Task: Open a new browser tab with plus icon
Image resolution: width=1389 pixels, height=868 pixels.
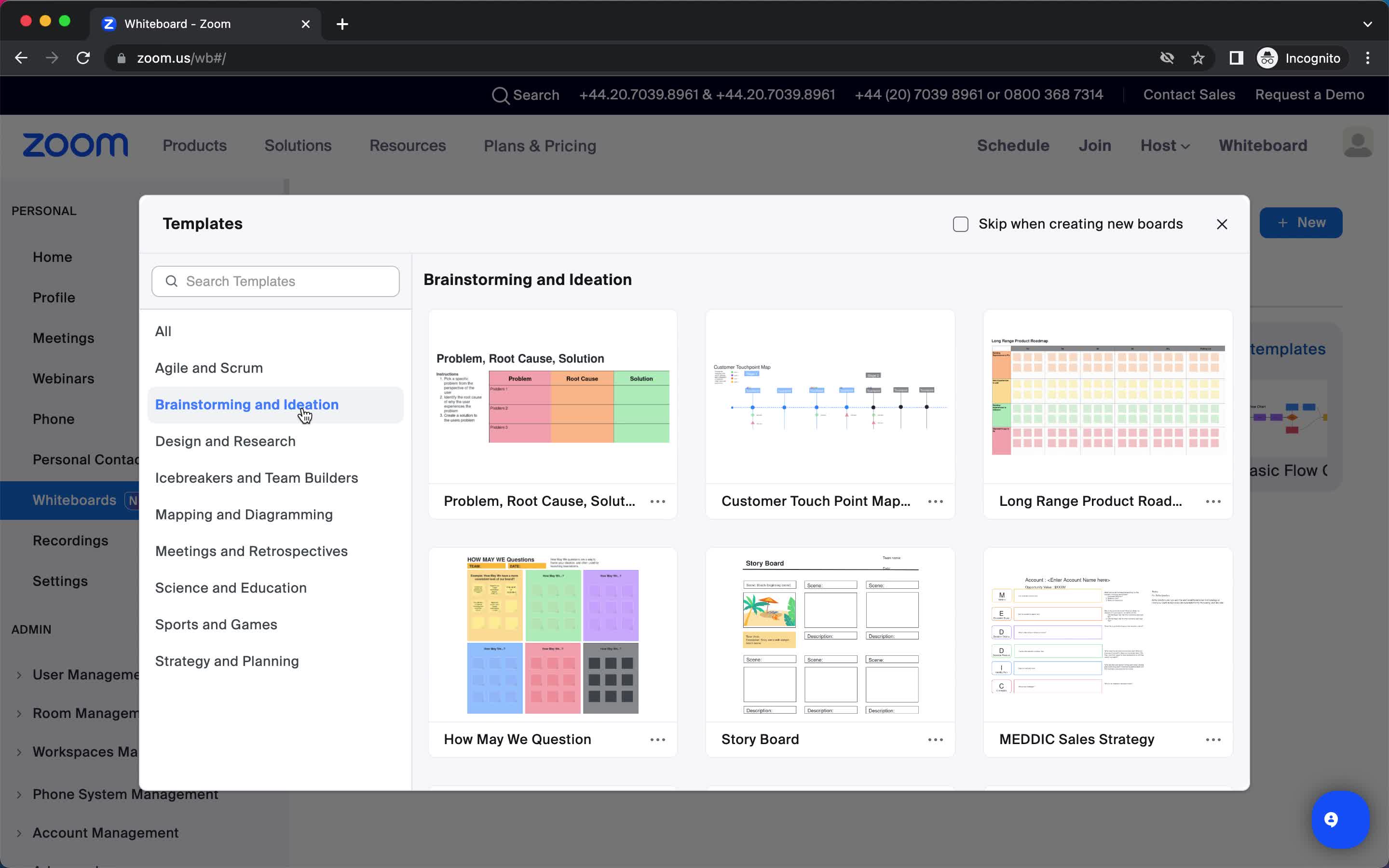Action: coord(342,24)
